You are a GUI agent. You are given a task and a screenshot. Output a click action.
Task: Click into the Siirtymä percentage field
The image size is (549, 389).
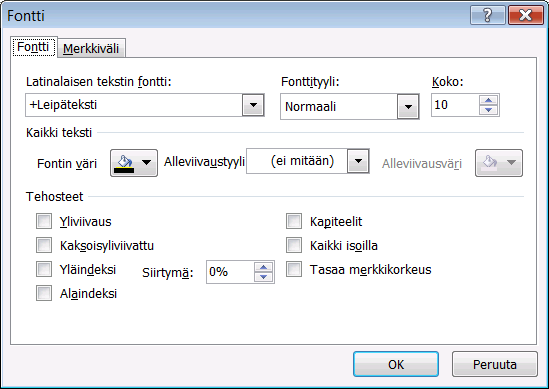coord(230,272)
